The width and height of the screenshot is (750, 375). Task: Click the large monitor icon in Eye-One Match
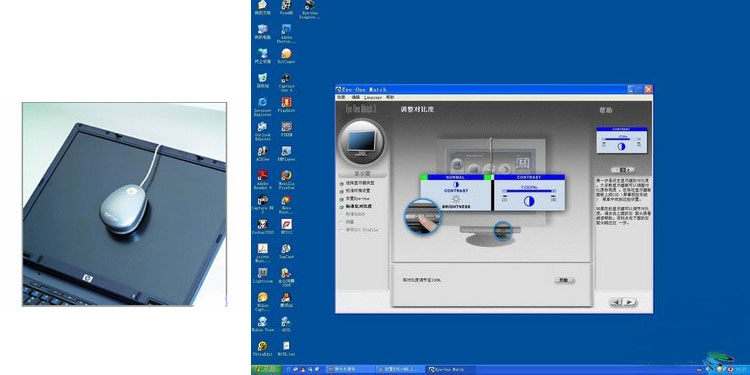[362, 142]
